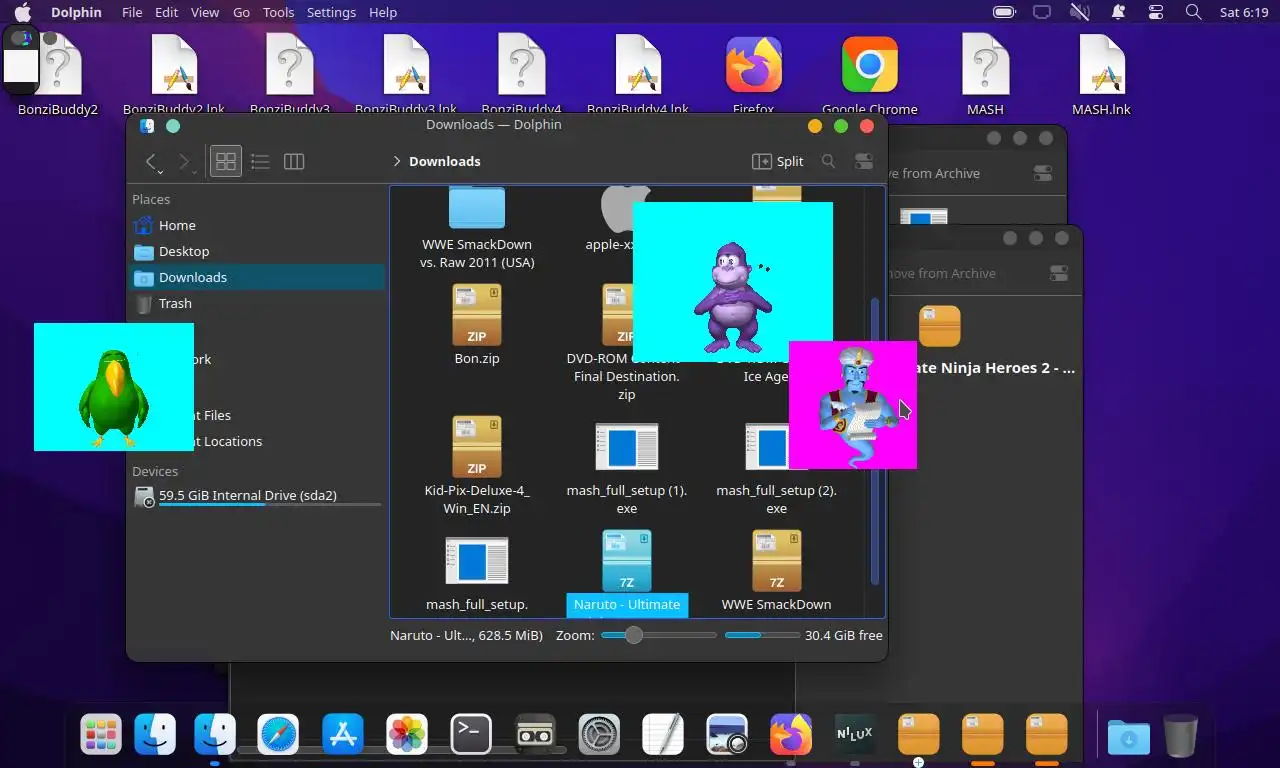Select the MASH.lnk desktop shortcut
Screen dimensions: 1280x768
[x=1101, y=76]
